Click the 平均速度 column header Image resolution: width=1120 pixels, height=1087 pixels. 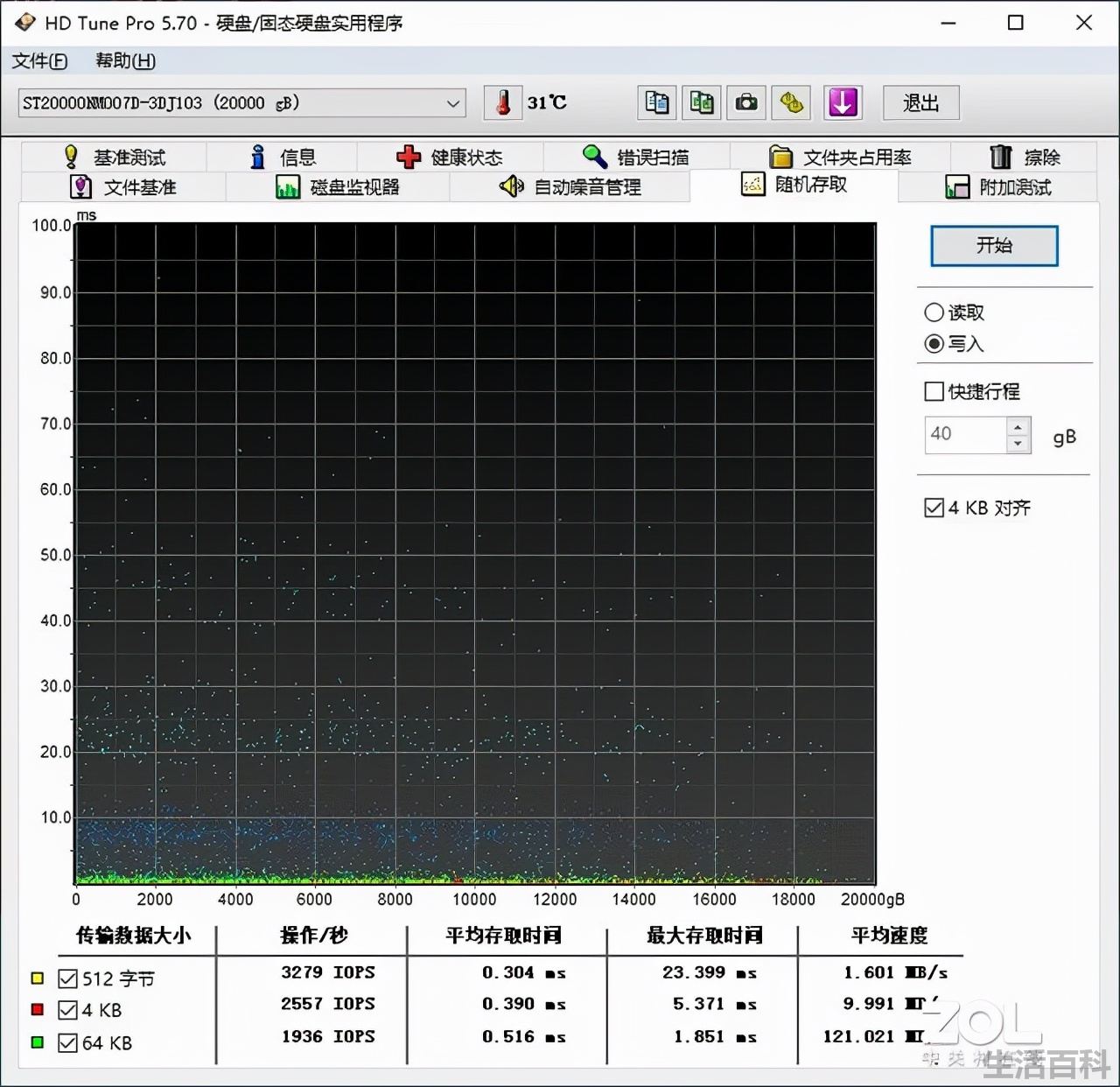click(x=889, y=936)
